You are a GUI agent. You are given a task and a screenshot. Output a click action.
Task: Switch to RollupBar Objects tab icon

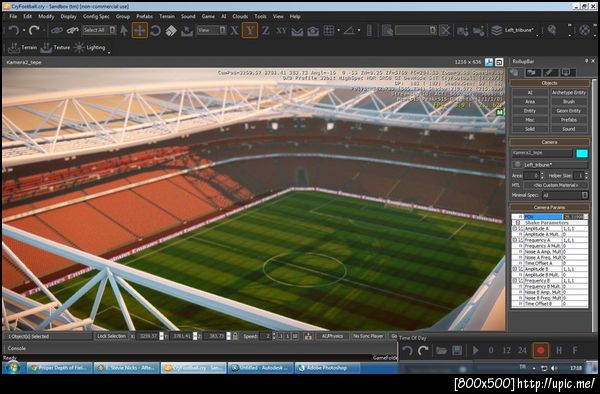click(515, 72)
